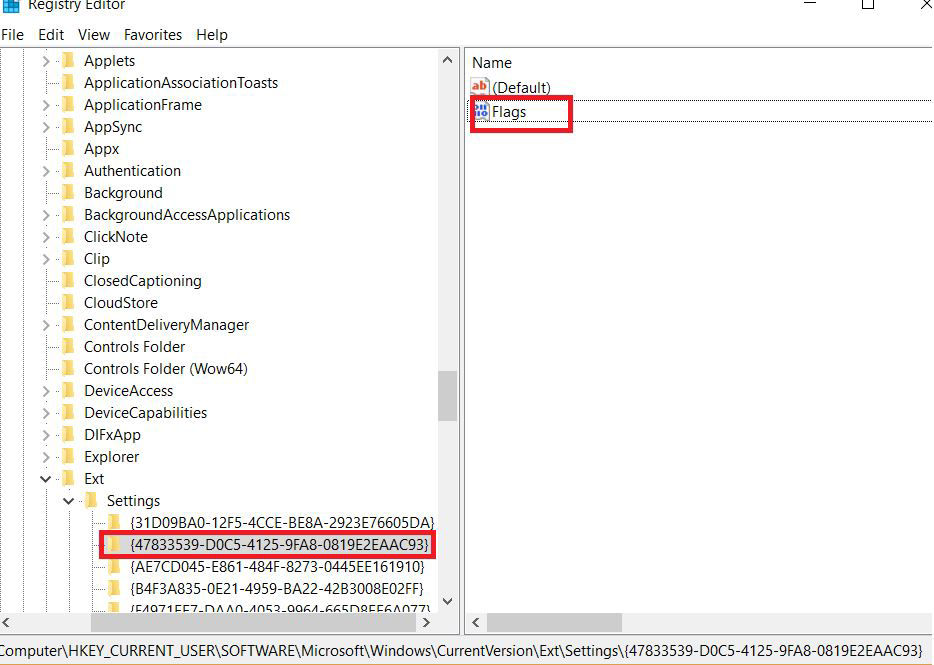Click tree pane scroll up arrow
The width and height of the screenshot is (934, 665).
[448, 60]
